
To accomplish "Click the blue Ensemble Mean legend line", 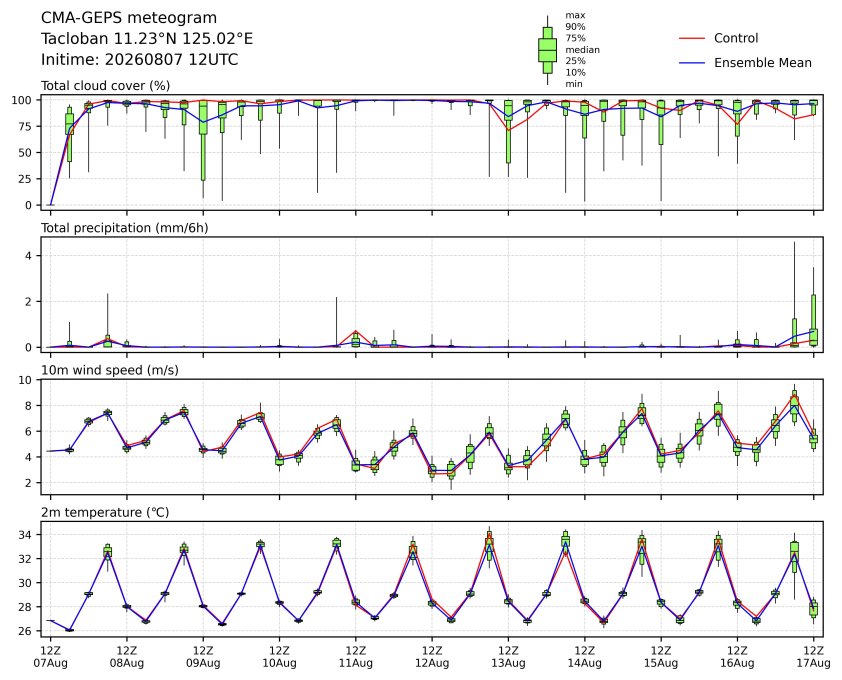I will tap(692, 63).
